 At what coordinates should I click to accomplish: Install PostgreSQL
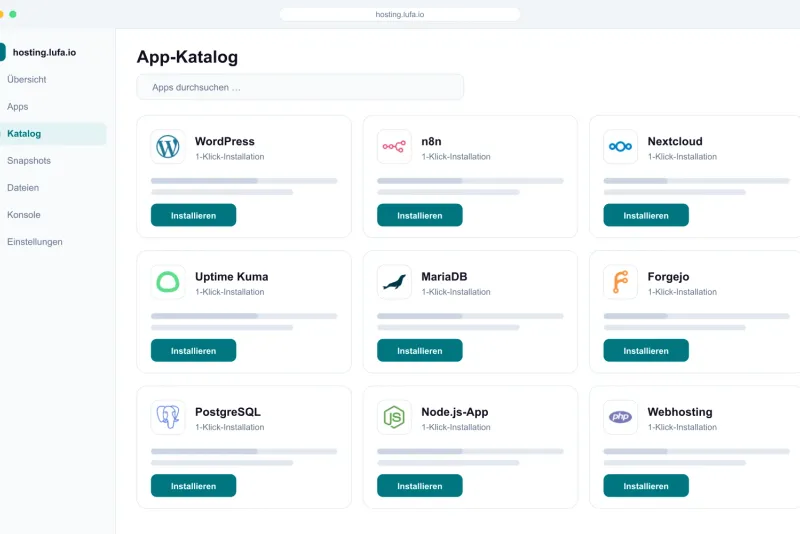coord(193,486)
